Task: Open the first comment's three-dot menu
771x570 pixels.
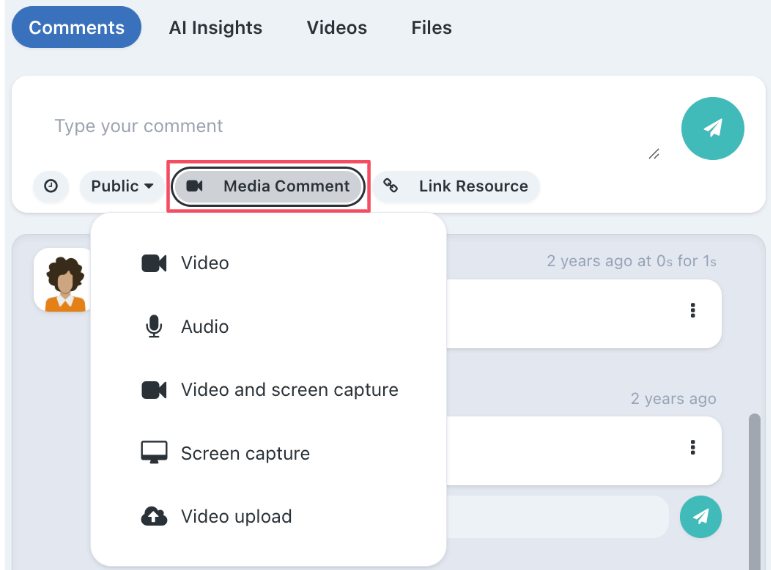Action: pyautogui.click(x=693, y=311)
